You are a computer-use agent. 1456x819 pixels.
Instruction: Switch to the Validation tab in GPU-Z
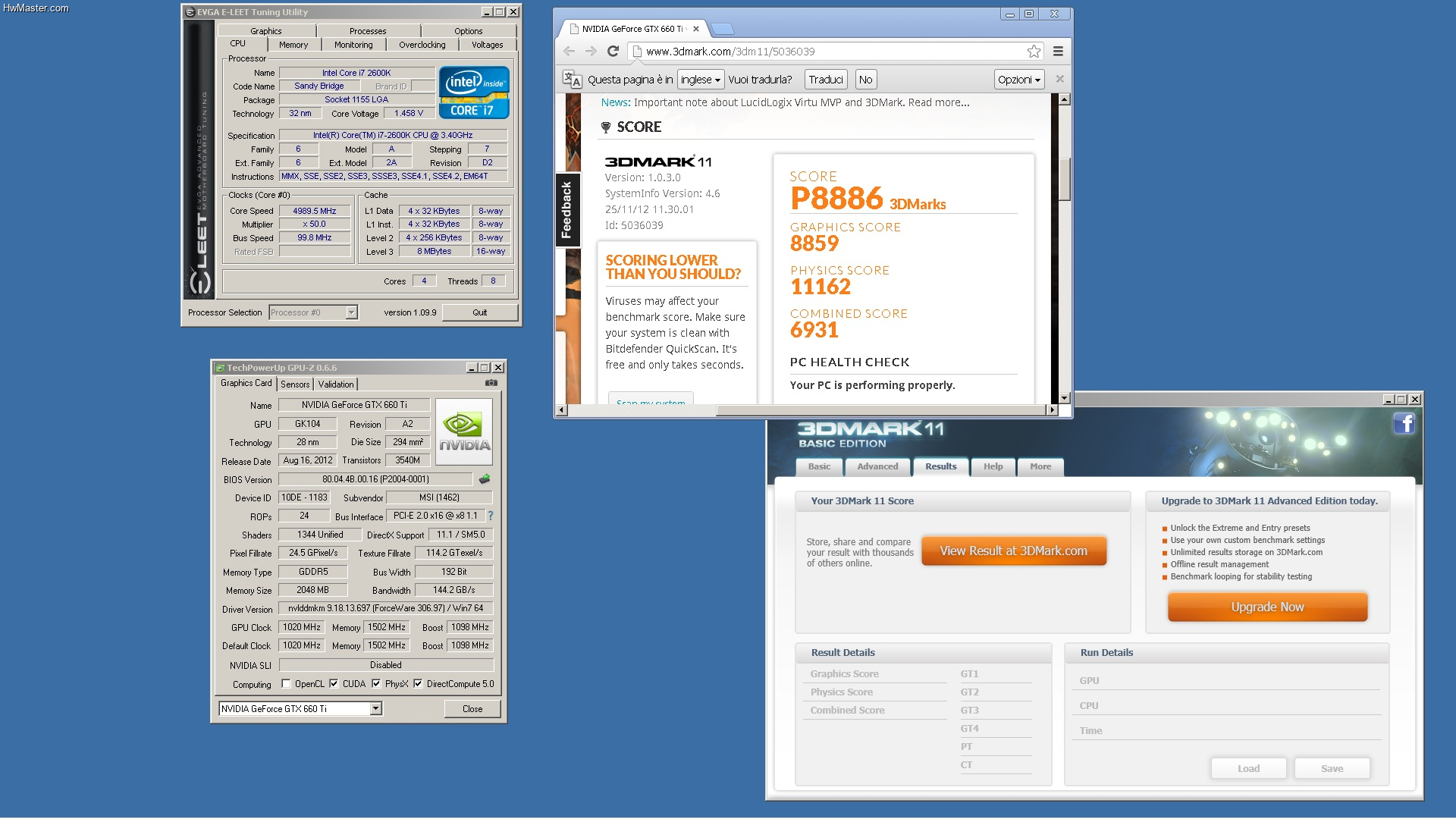pyautogui.click(x=336, y=384)
